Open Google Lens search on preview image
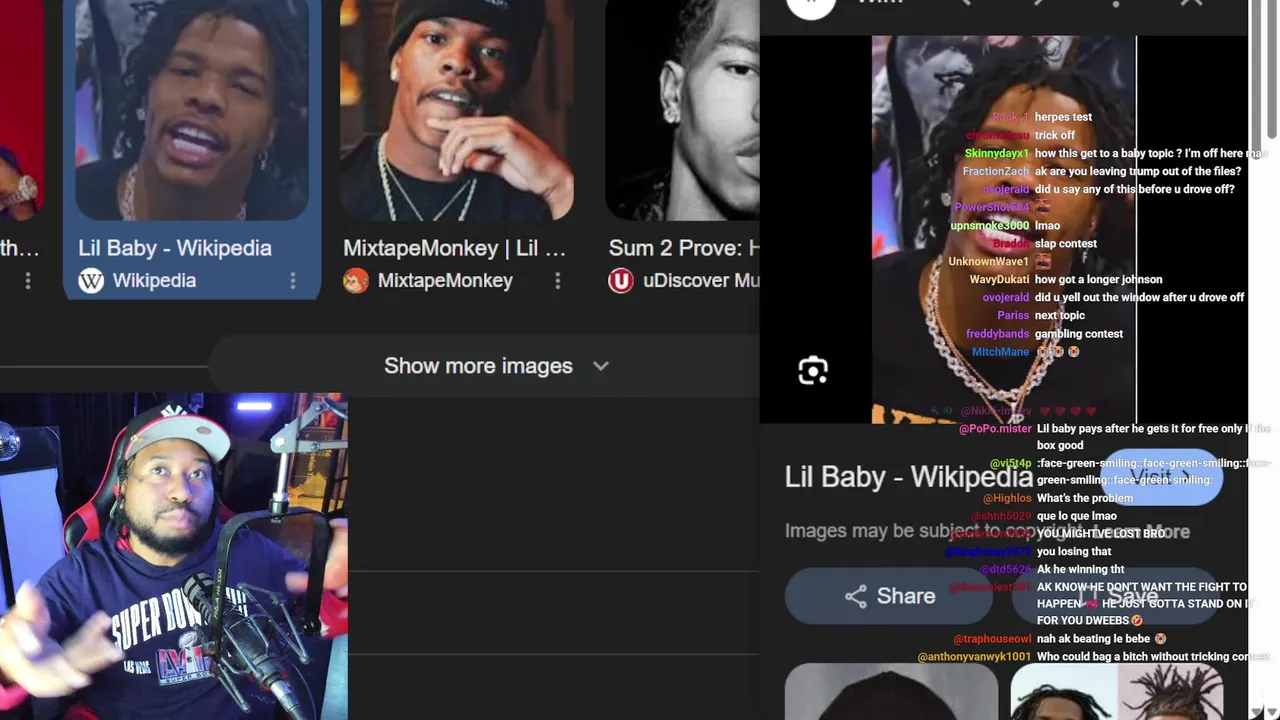The image size is (1280, 720). [813, 371]
